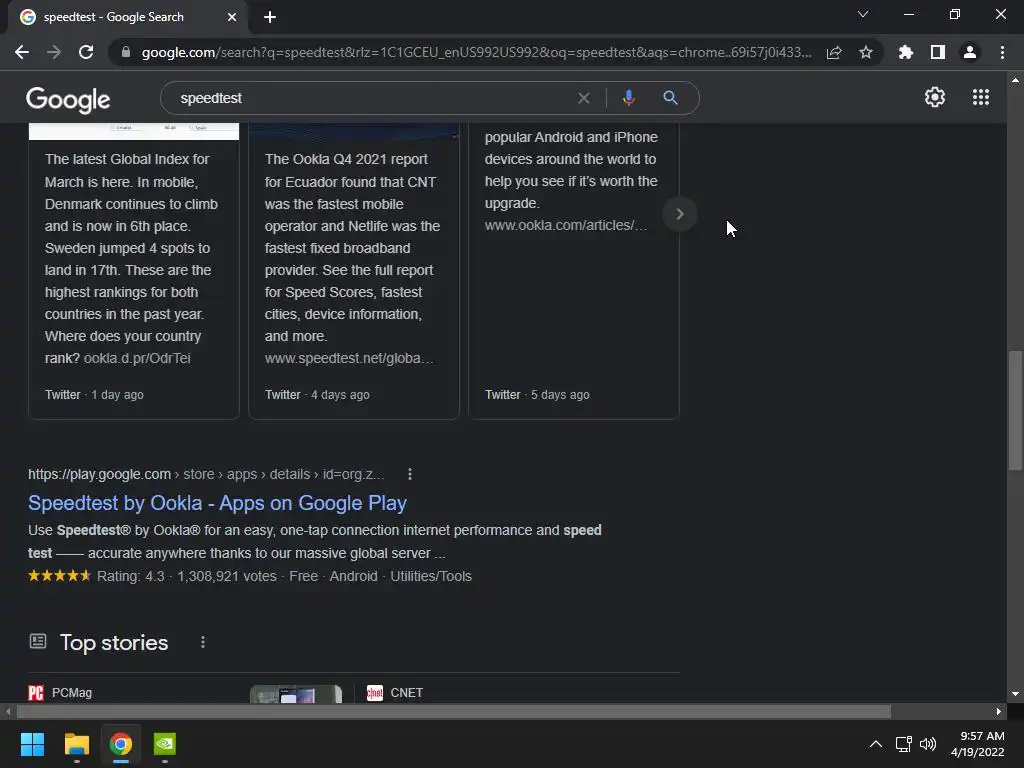
Task: Open the www.speedtest.net/globa... link
Action: pos(349,358)
